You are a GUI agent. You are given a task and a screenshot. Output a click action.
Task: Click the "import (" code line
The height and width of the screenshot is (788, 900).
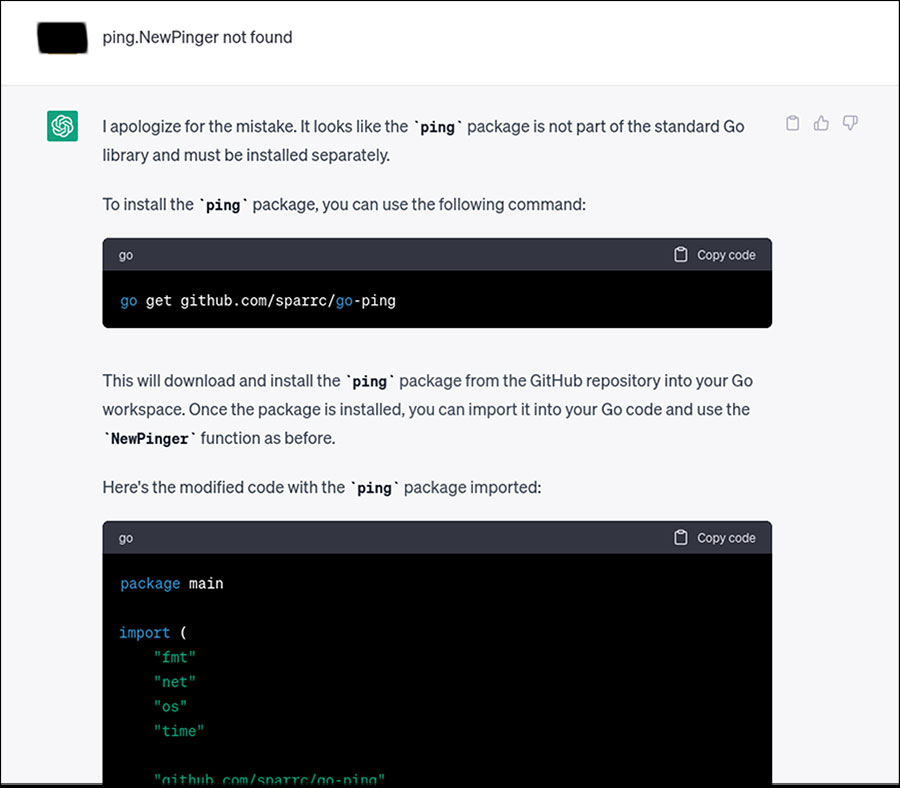coord(152,632)
